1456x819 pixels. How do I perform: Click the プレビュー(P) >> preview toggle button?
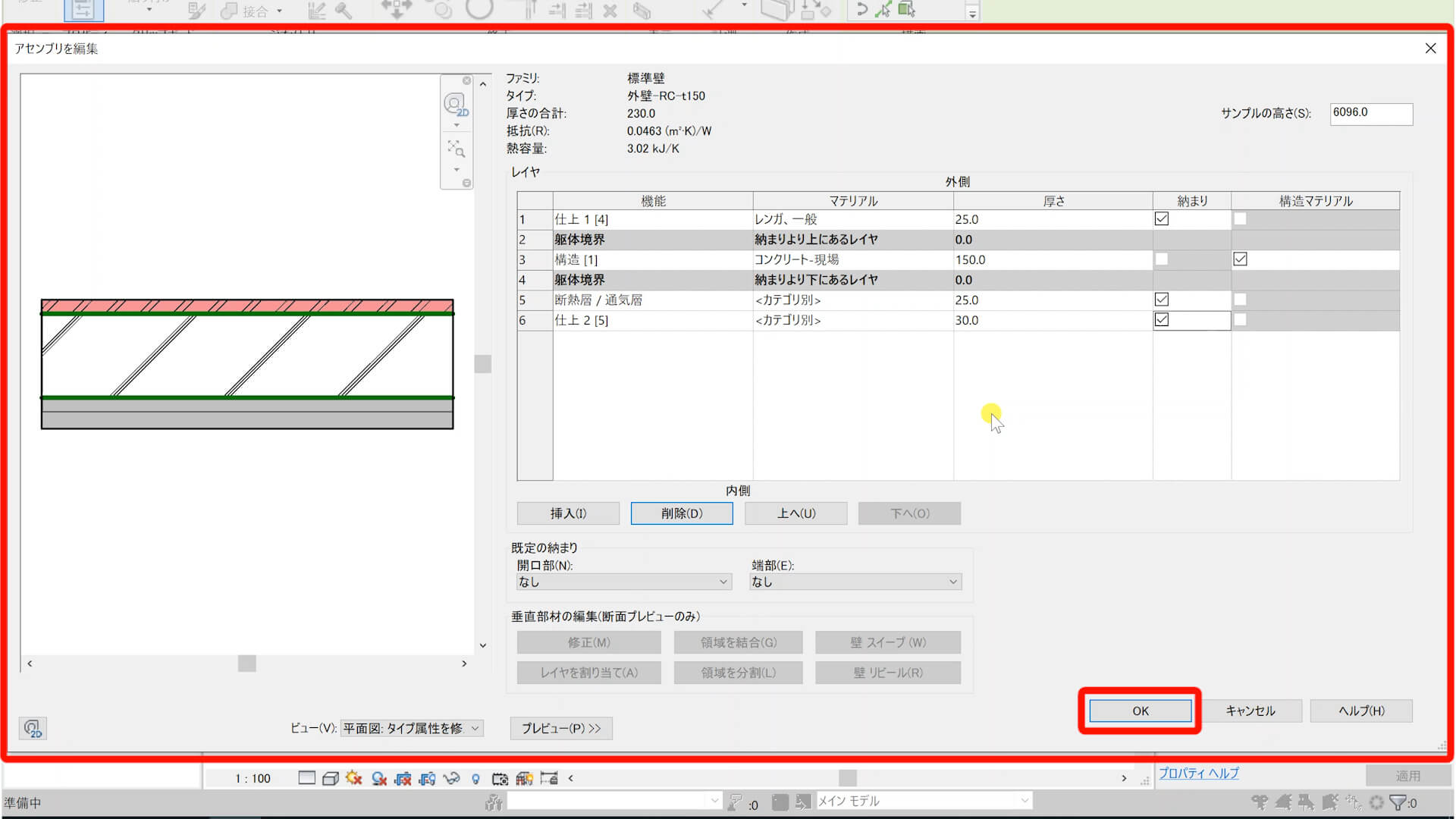pyautogui.click(x=560, y=728)
